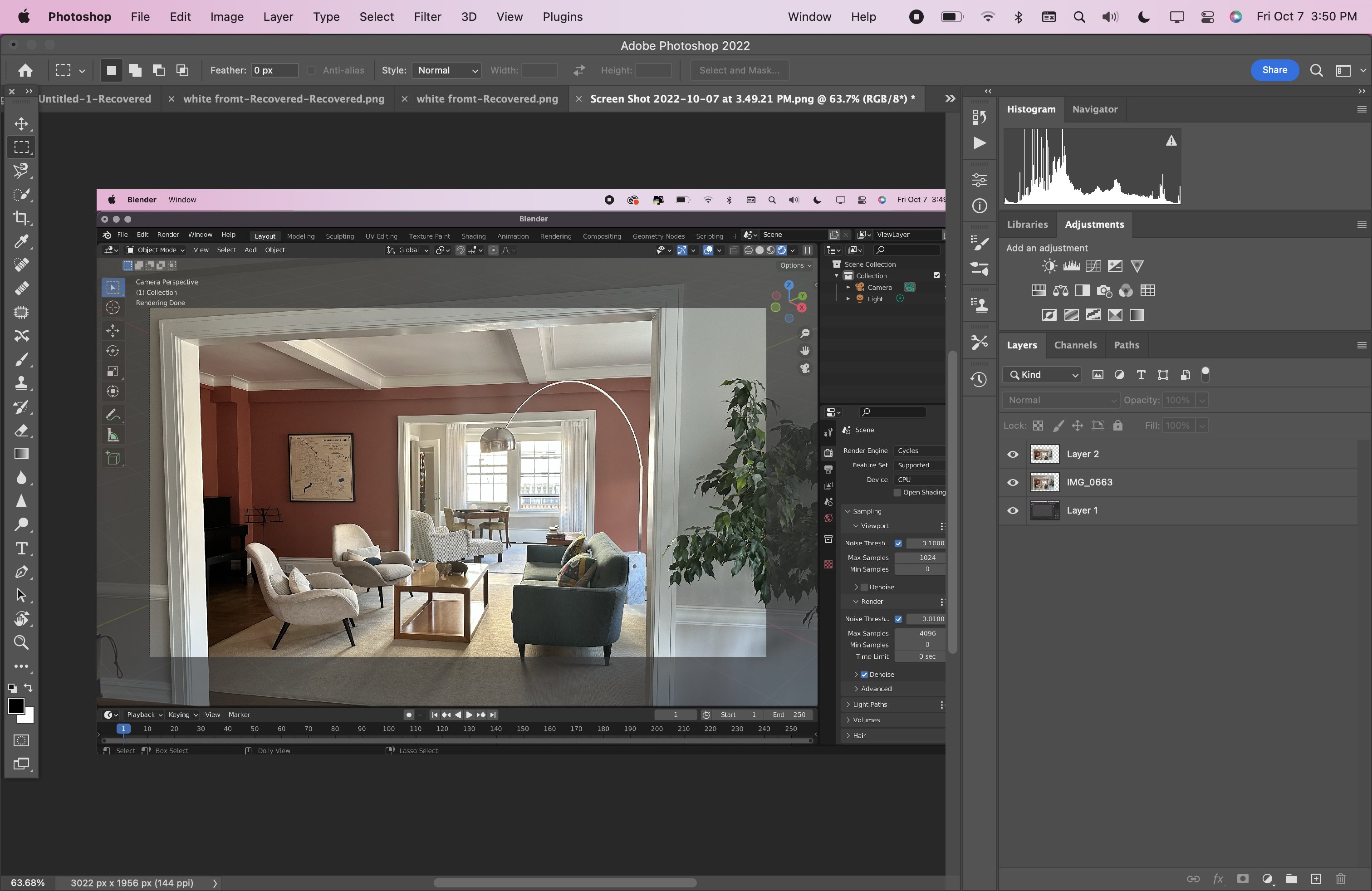
Task: Open the Kind filter dropdown
Action: point(1042,375)
